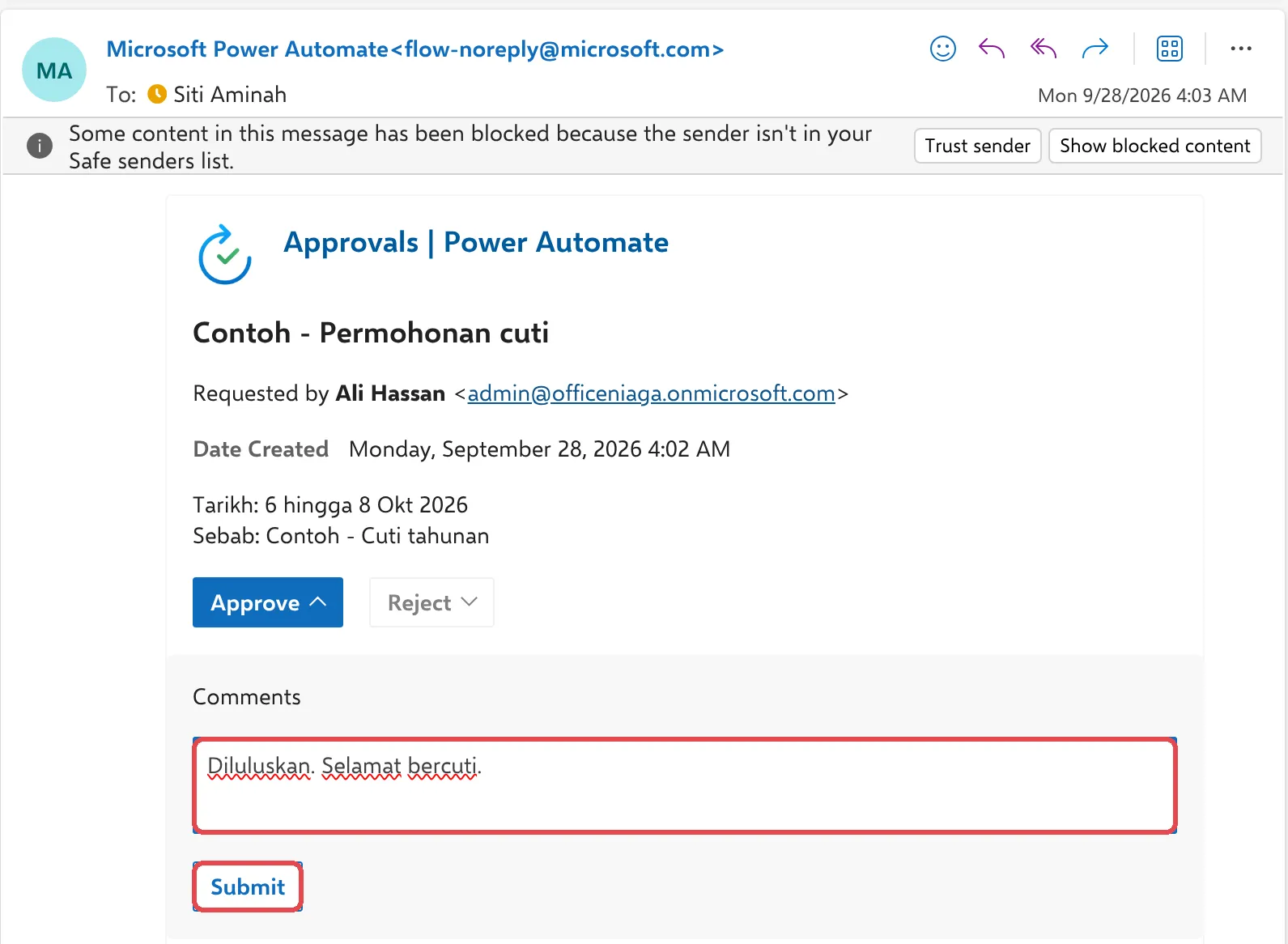Viewport: 1288px width, 944px height.
Task: Click the Comments label
Action: click(247, 697)
